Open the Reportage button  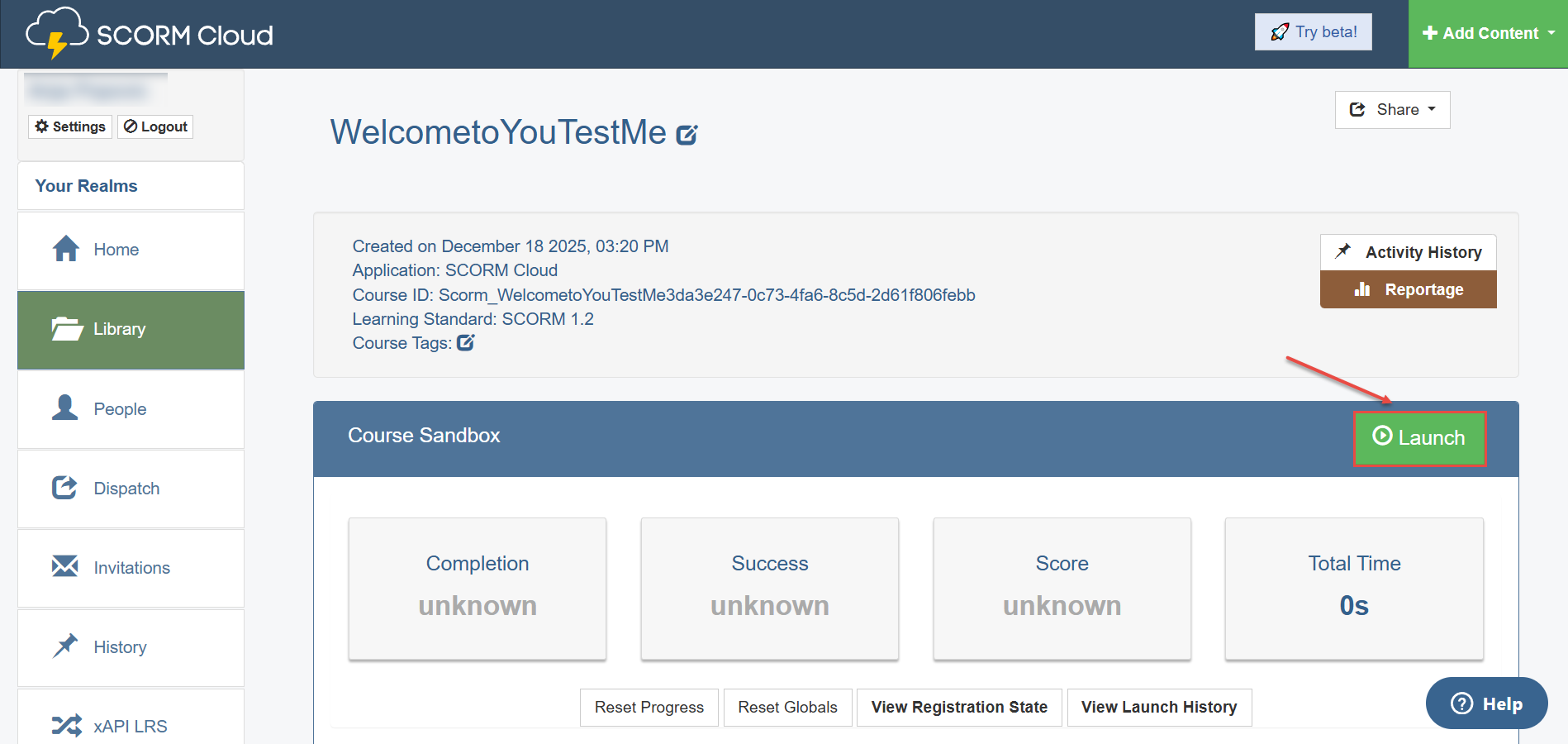click(x=1408, y=290)
